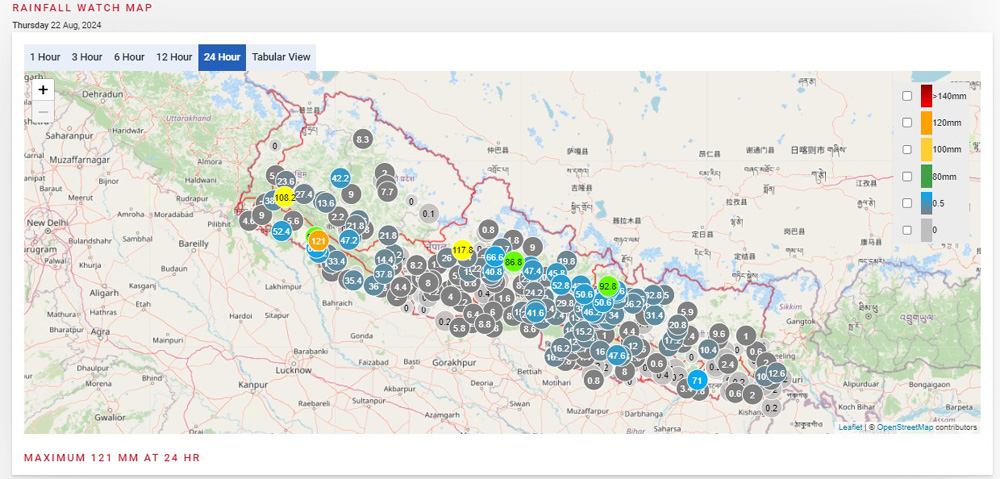Open the blue 71 rainfall marker
This screenshot has height=479, width=1000.
point(697,380)
